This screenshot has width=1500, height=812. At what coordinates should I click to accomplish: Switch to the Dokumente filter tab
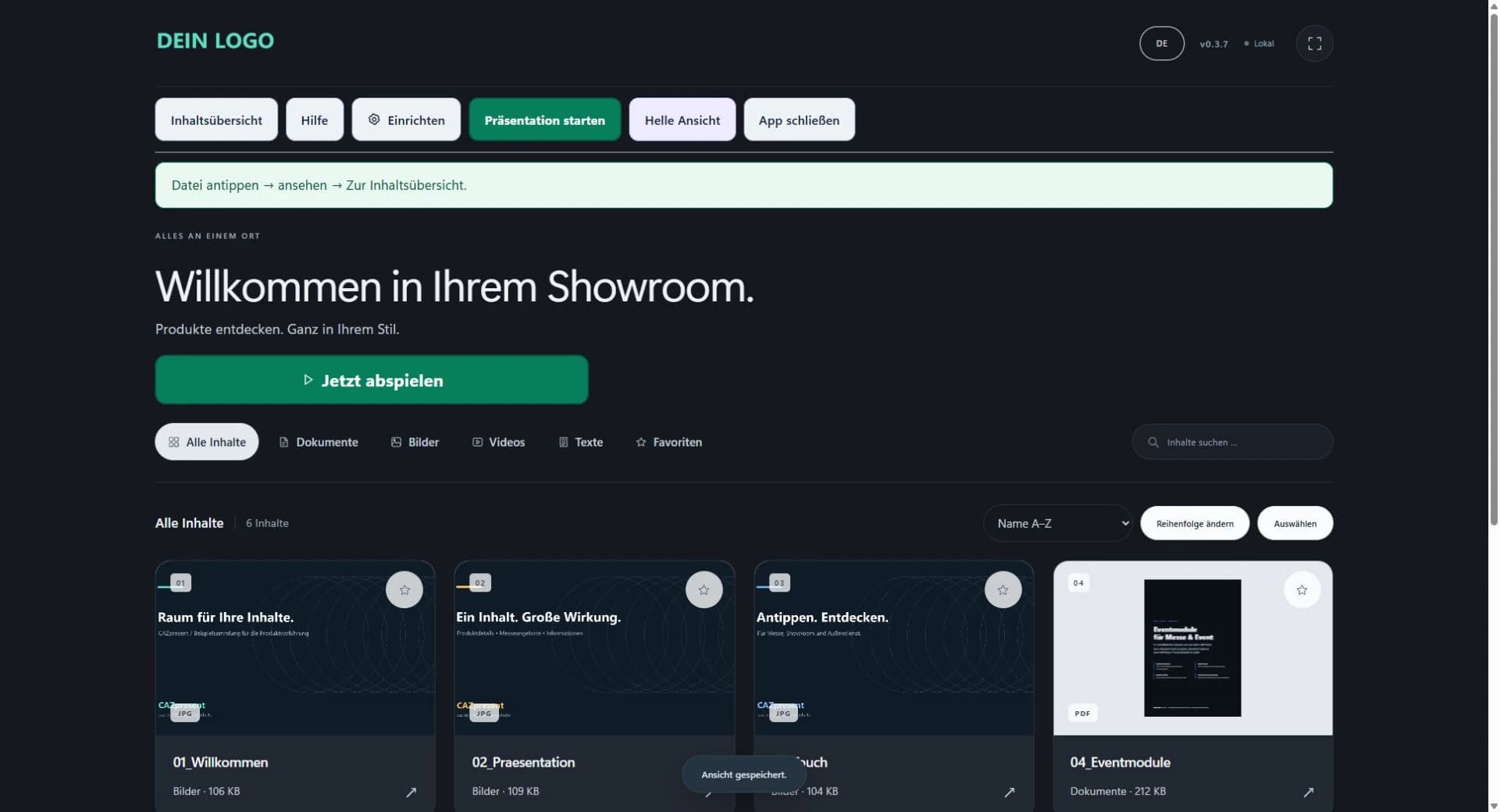tap(319, 442)
